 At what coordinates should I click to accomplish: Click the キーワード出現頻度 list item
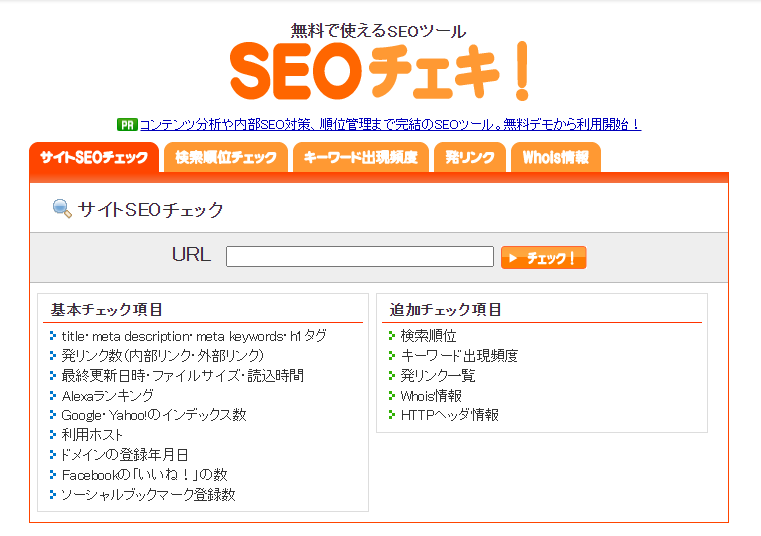(459, 355)
